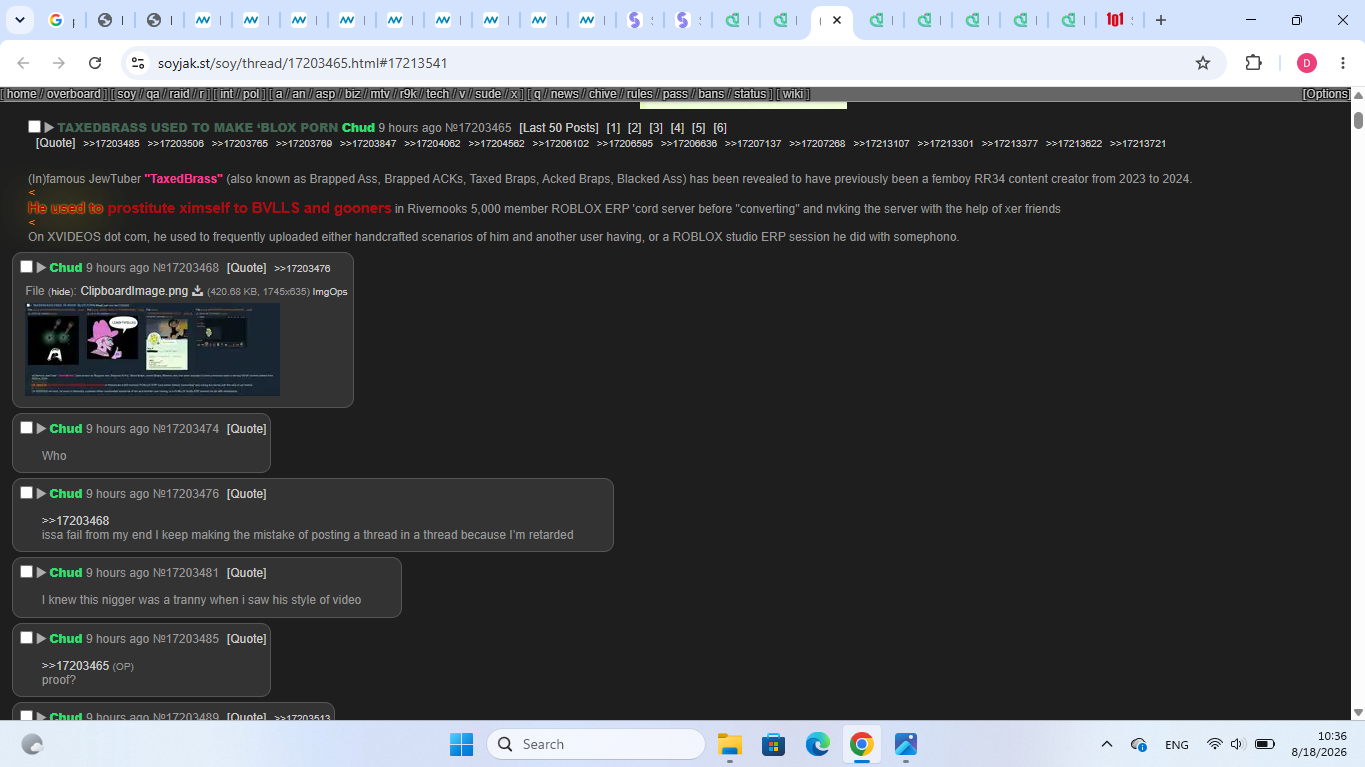This screenshot has width=1365, height=767.
Task: Go to thread page [2]
Action: click(635, 128)
